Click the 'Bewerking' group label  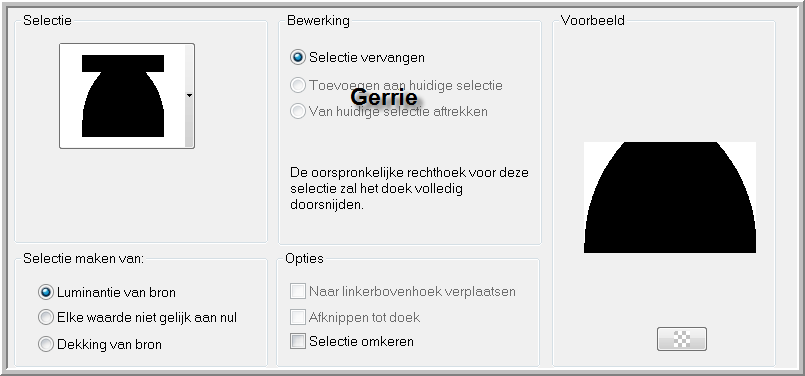pyautogui.click(x=318, y=21)
